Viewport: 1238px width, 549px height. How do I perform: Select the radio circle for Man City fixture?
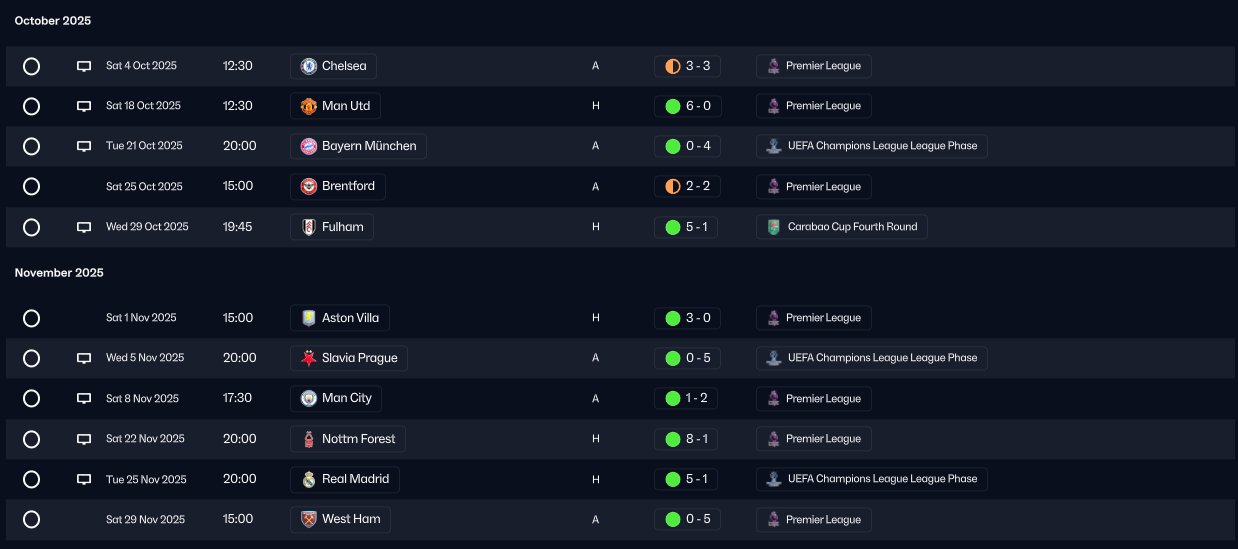[31, 399]
